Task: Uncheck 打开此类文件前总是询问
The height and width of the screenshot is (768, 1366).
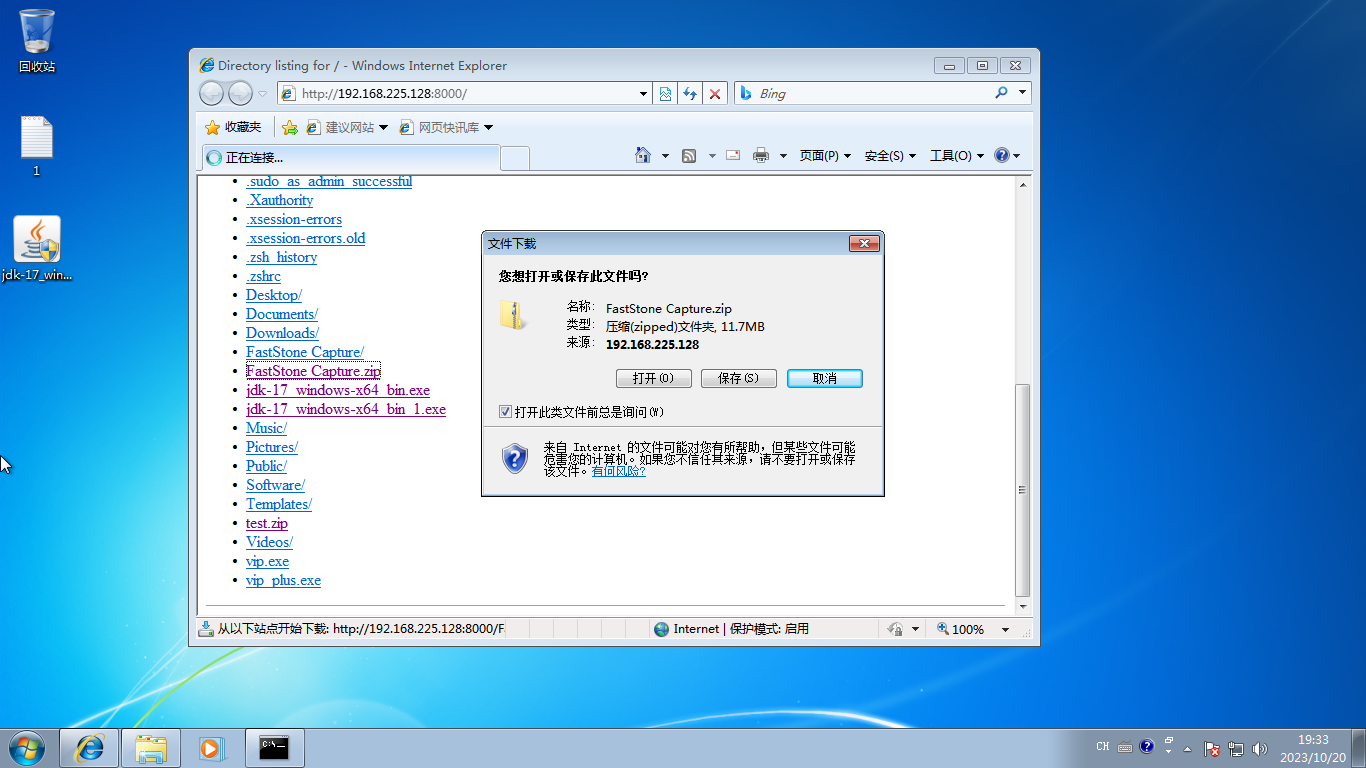Action: click(506, 411)
